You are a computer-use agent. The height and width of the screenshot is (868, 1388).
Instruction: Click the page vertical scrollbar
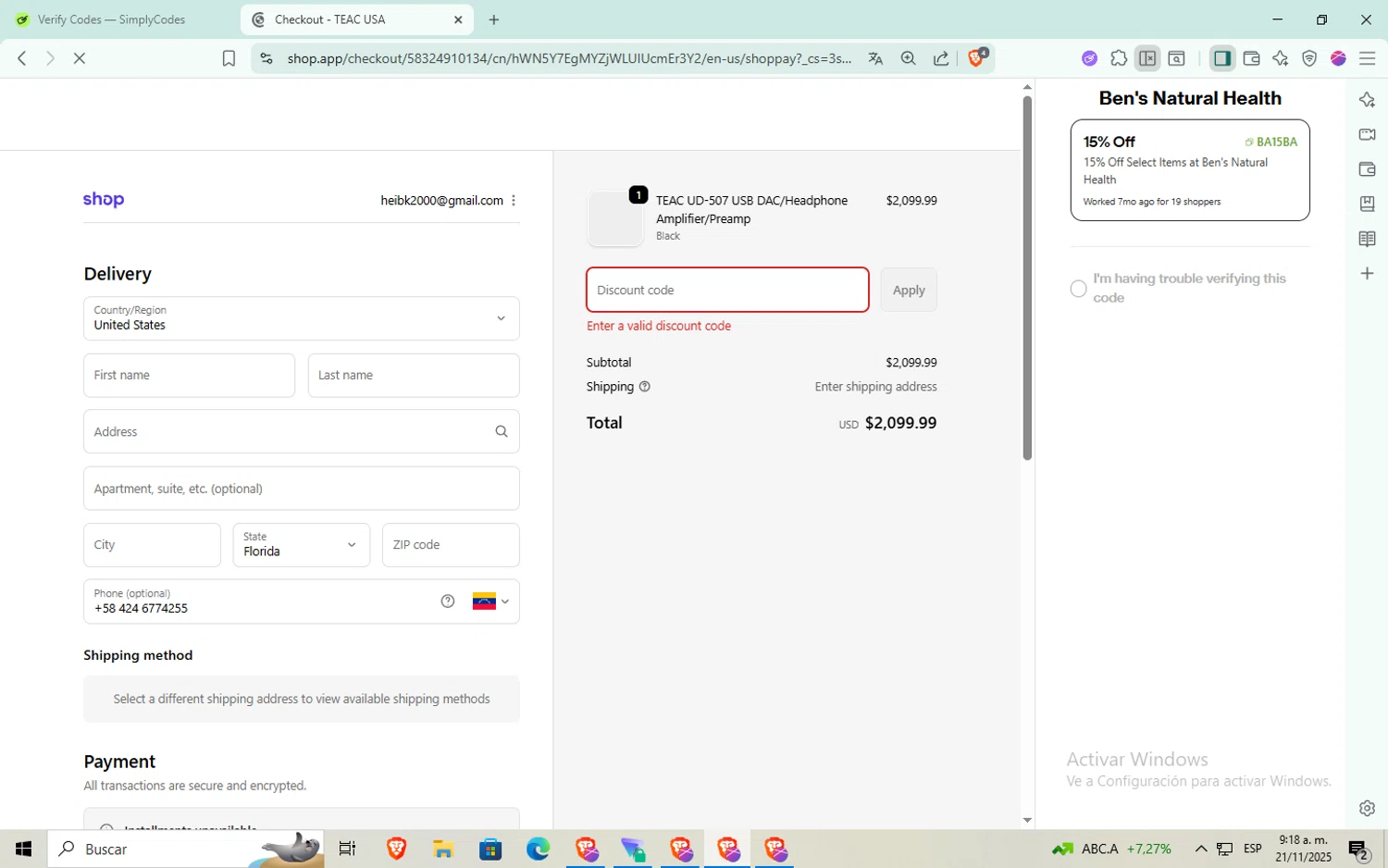pos(1027,278)
